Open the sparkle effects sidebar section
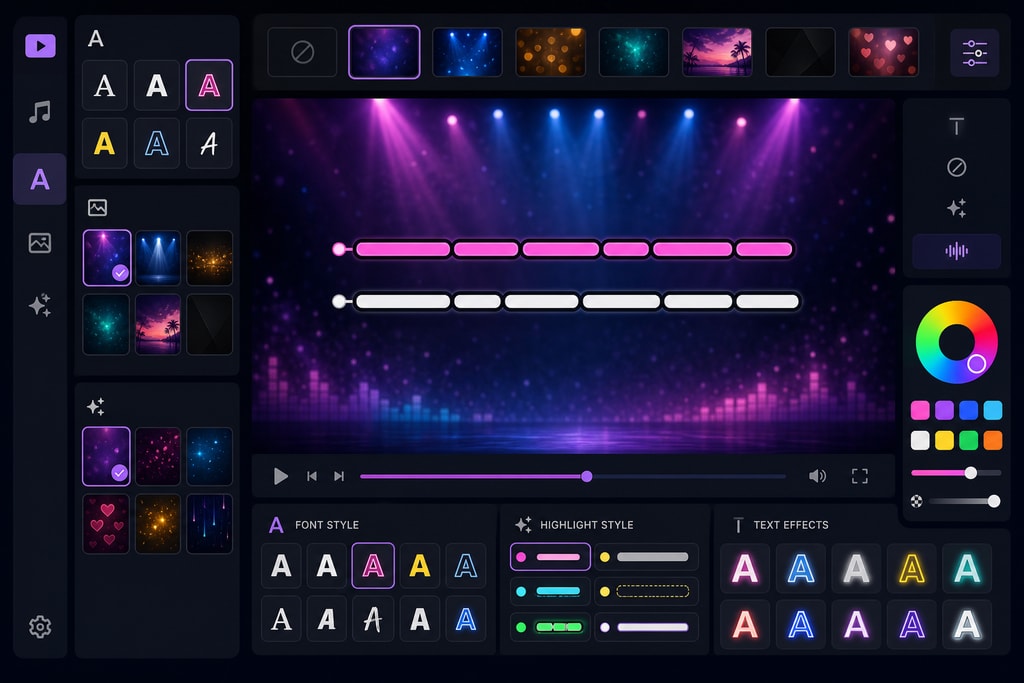This screenshot has width=1024, height=683. 40,305
